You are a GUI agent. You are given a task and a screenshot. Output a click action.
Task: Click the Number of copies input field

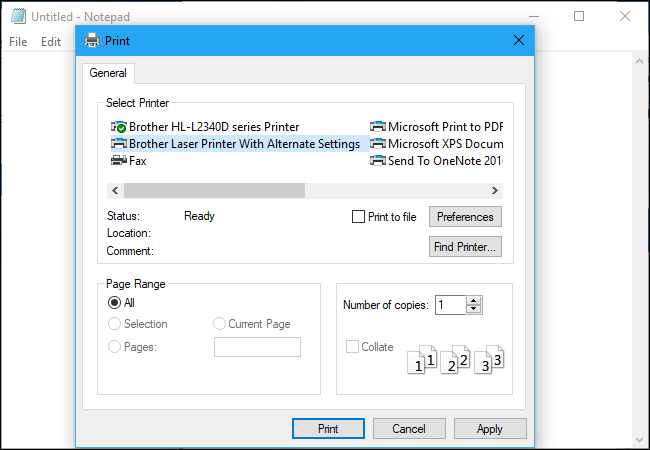(x=450, y=305)
